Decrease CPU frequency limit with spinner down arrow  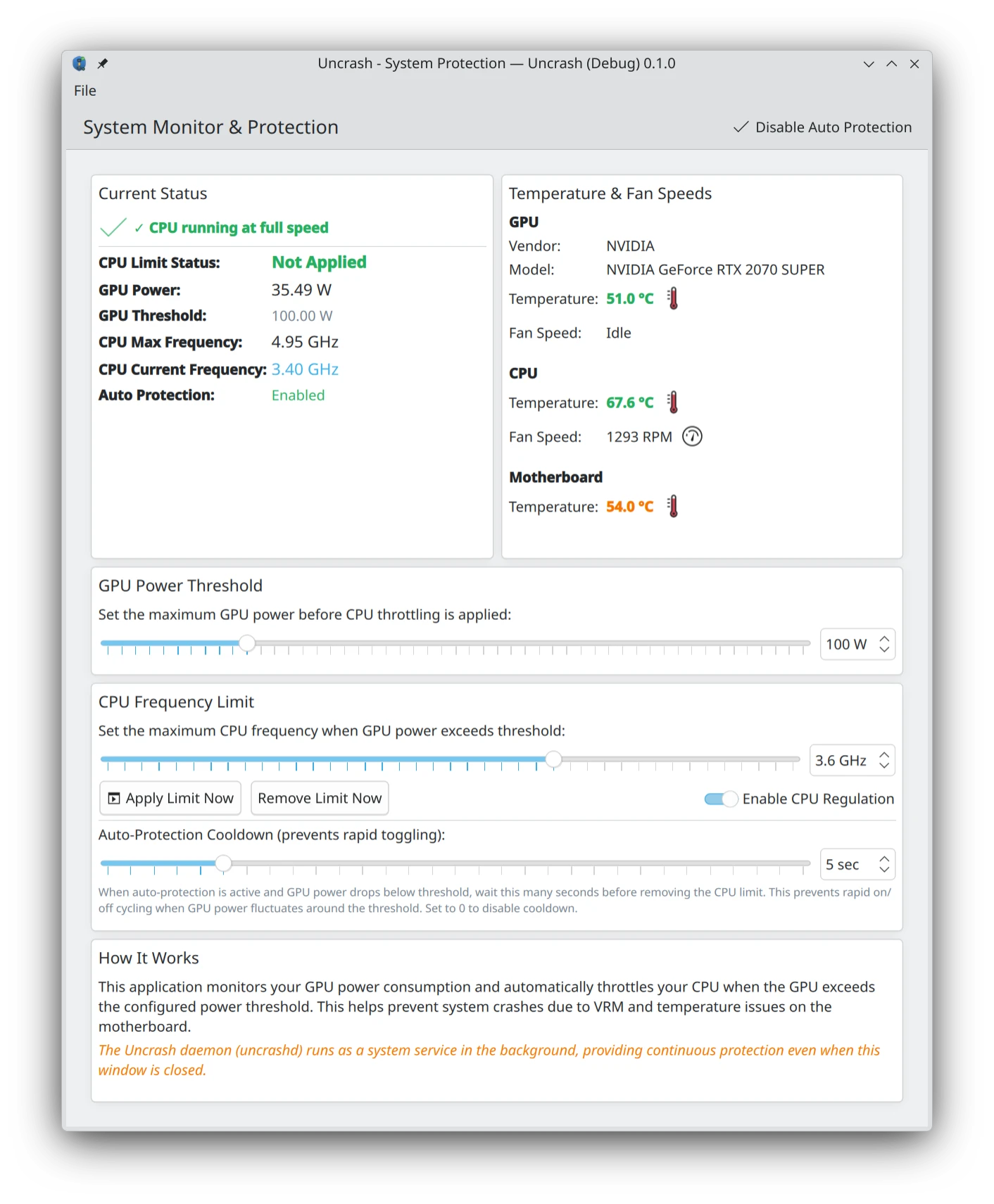pos(883,766)
